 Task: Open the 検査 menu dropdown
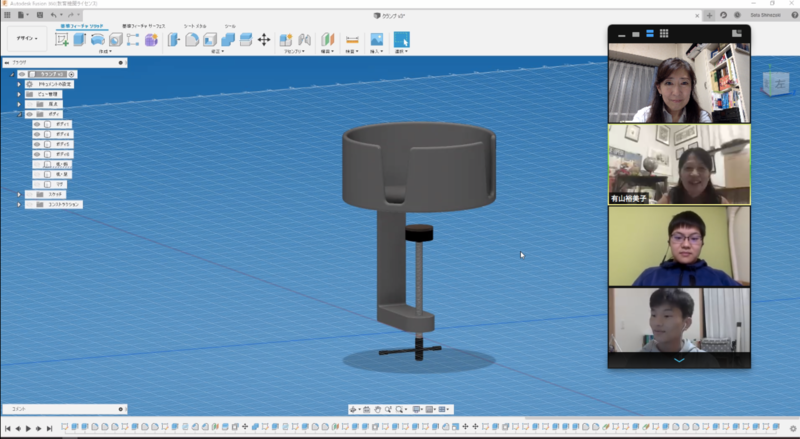(352, 52)
